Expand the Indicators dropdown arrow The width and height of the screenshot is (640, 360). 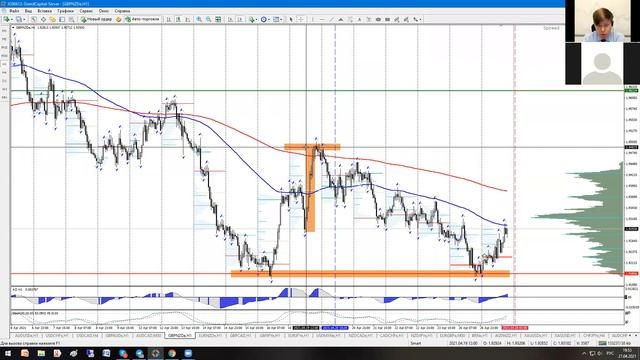(256, 19)
